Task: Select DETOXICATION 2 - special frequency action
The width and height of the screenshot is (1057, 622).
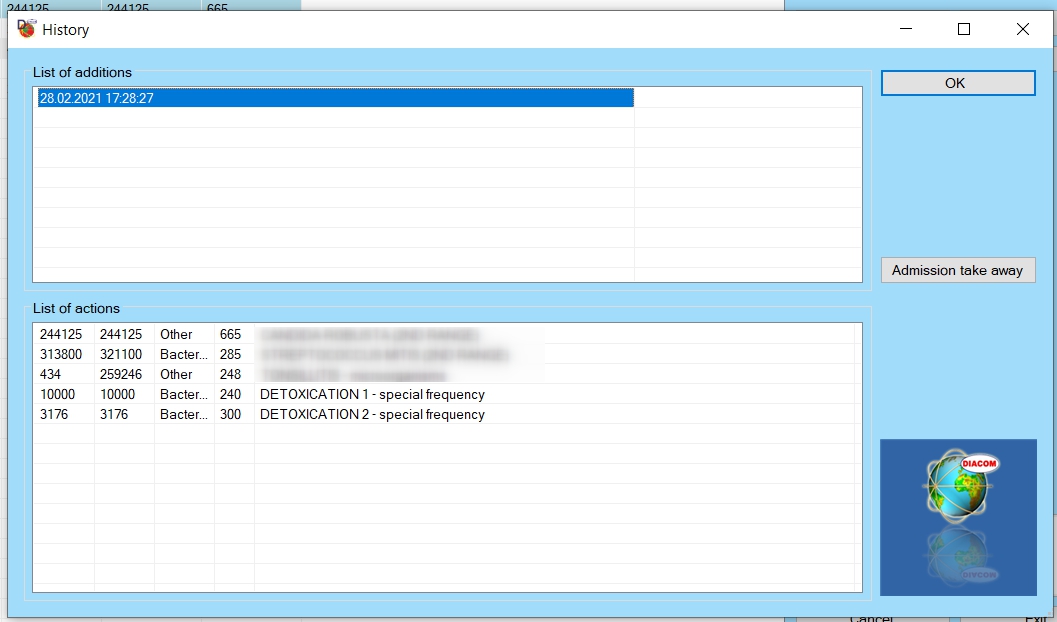Action: coord(372,415)
